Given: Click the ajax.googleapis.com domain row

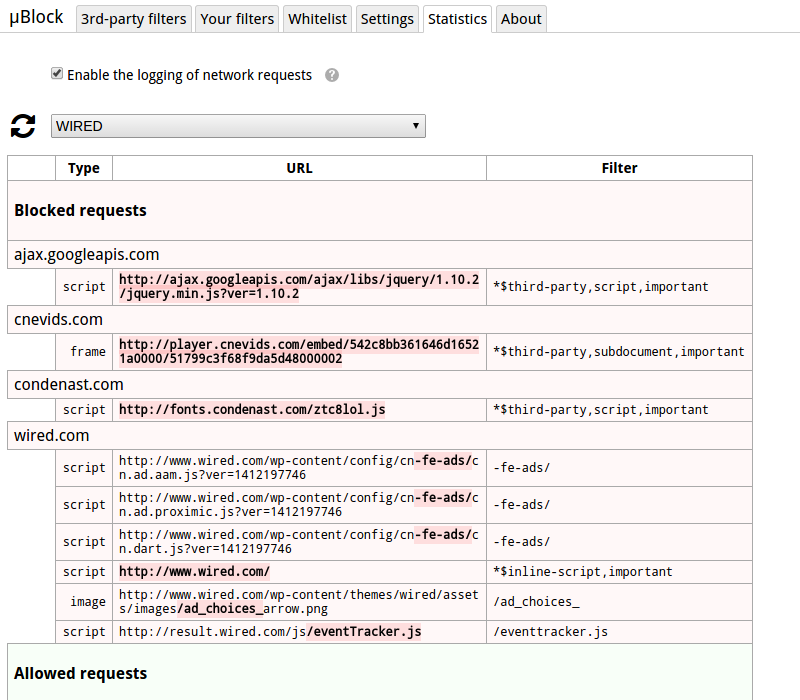Looking at the screenshot, I should click(380, 255).
